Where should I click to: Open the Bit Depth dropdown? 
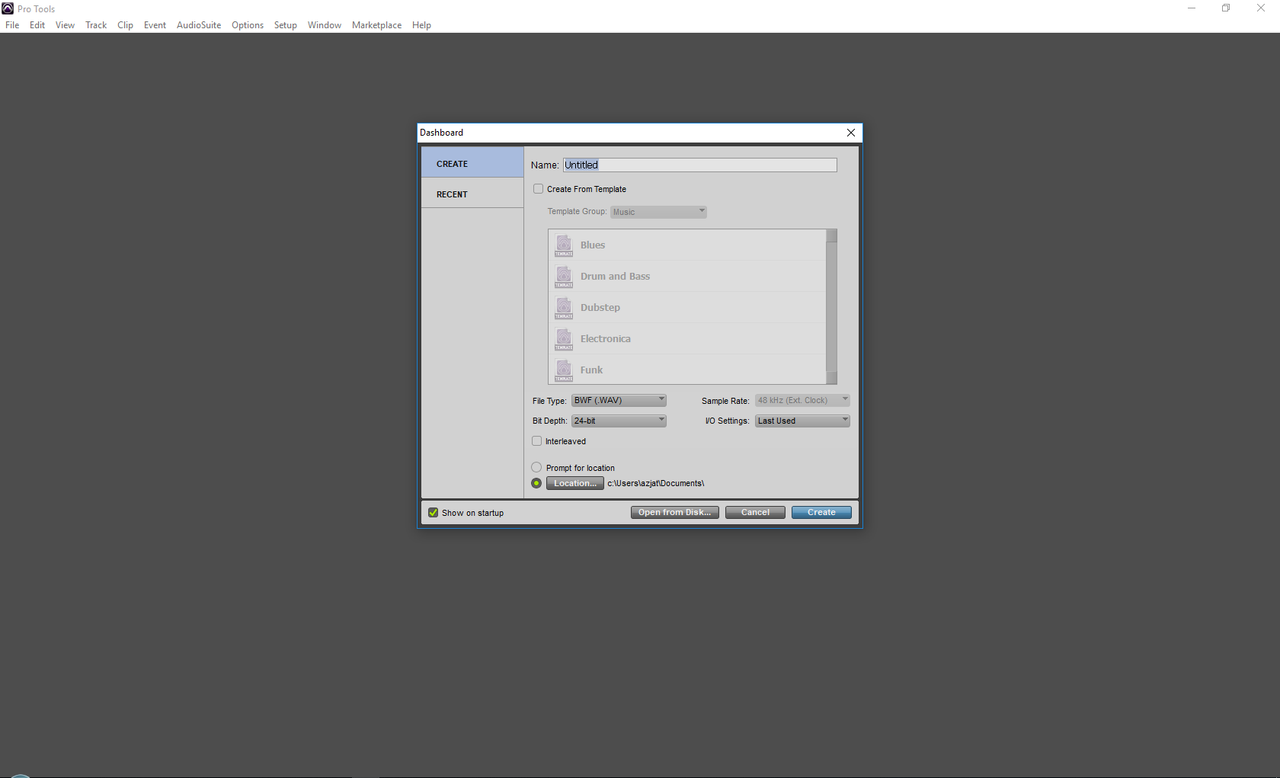(619, 421)
